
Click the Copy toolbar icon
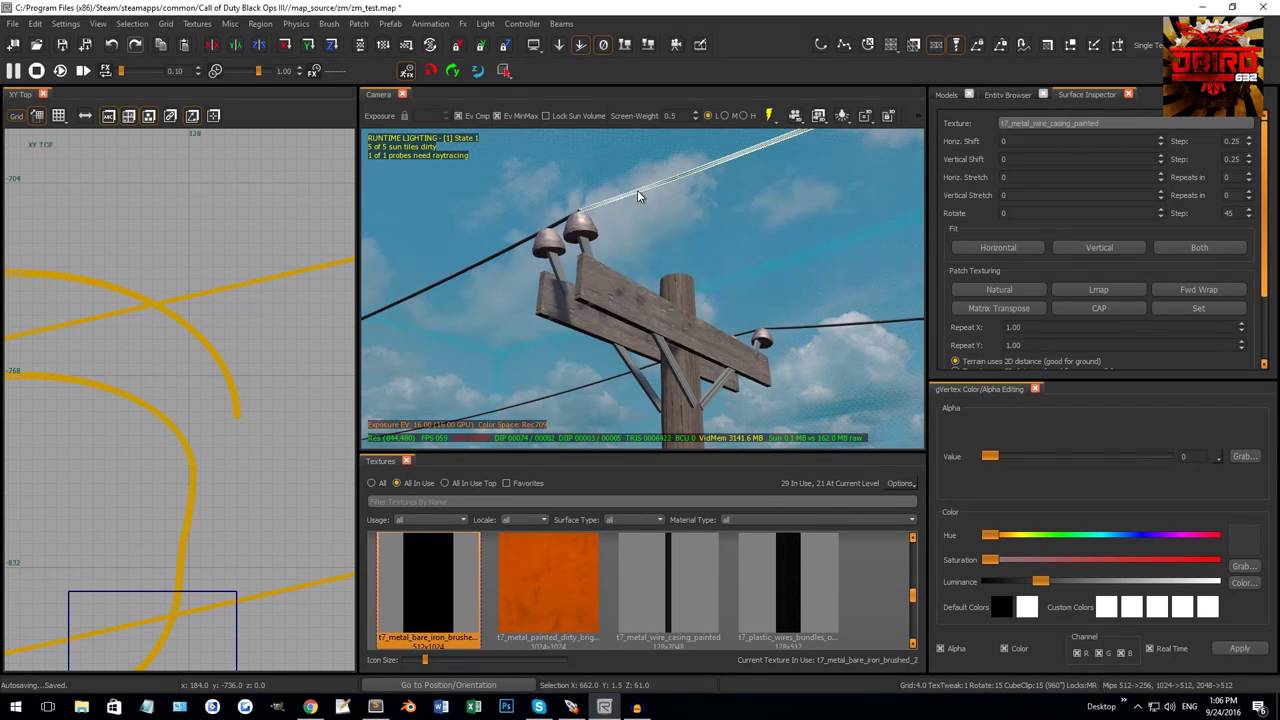pyautogui.click(x=160, y=44)
